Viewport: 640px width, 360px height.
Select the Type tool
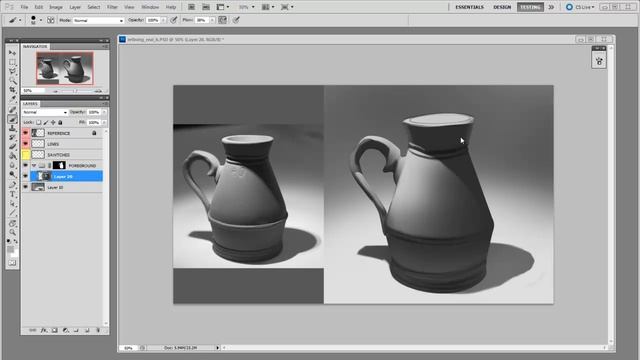[12, 194]
